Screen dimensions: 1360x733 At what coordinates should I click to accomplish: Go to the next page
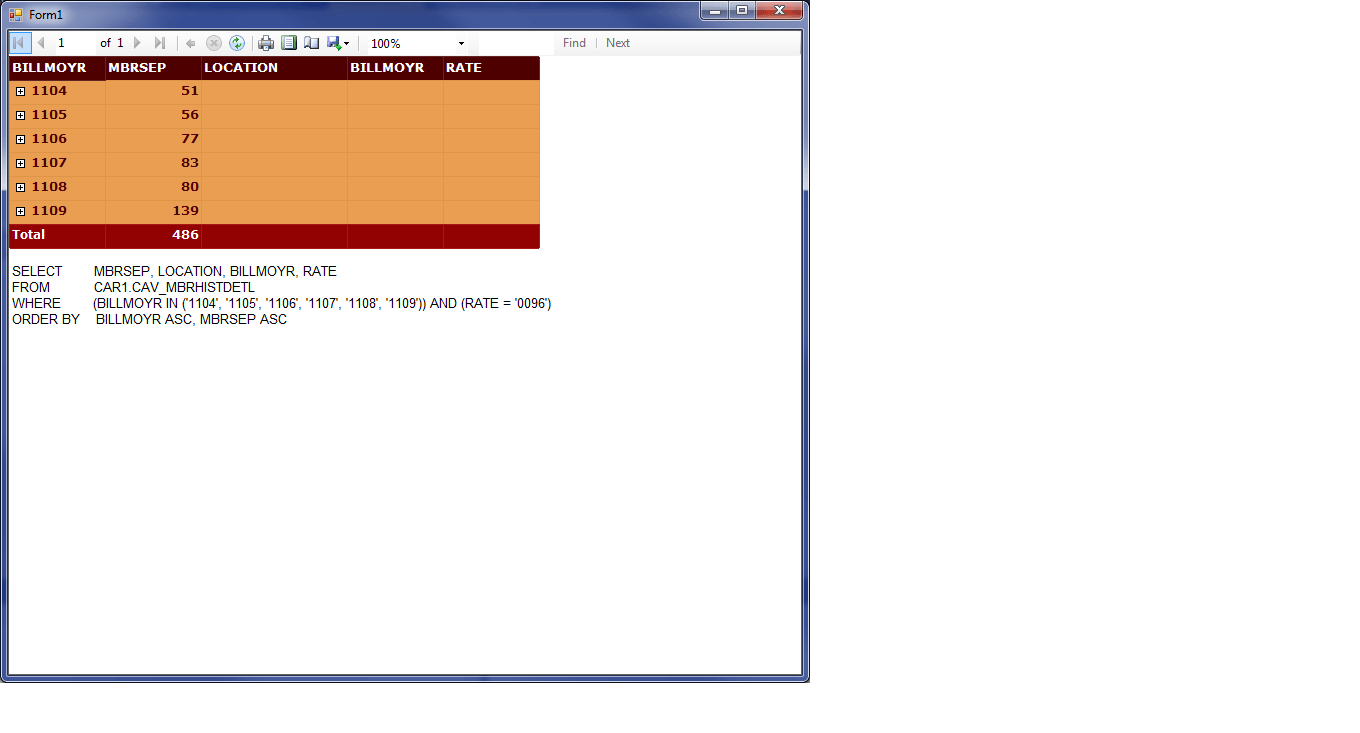point(137,43)
